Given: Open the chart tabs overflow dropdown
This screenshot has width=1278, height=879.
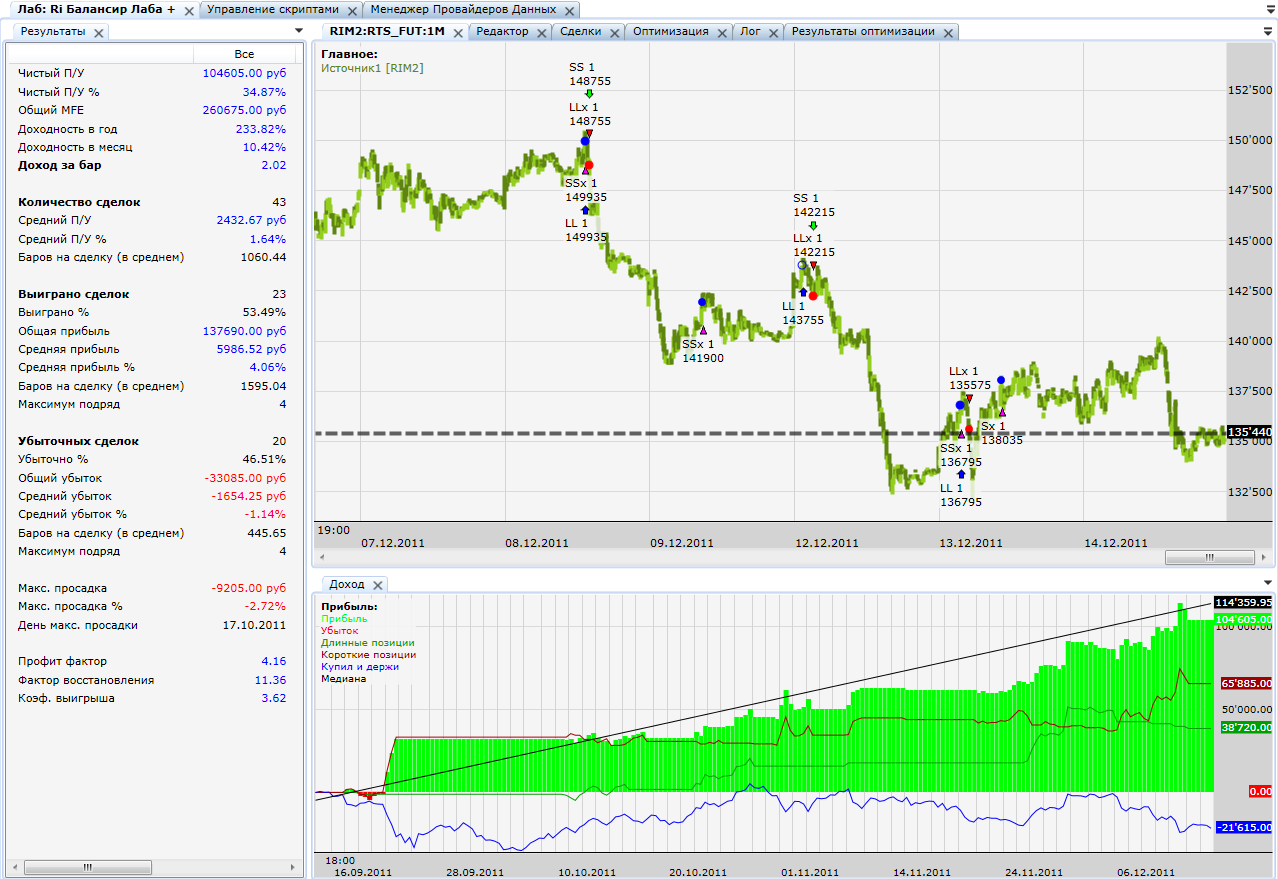Looking at the screenshot, I should [1268, 31].
